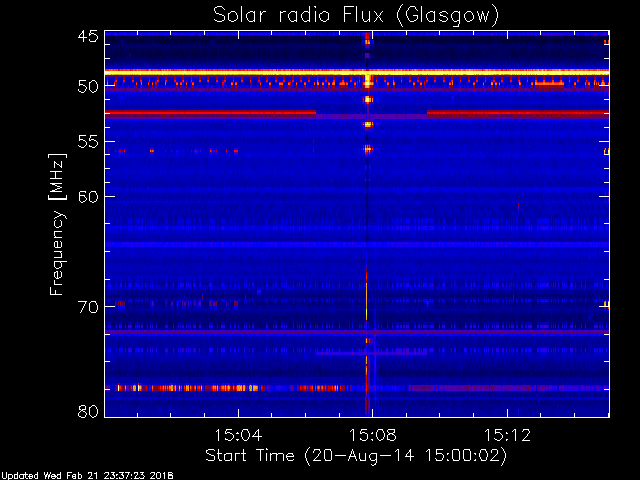
Task: Click the 'Start Time (20-Aug-14 15:00:02)' label
Action: pyautogui.click(x=356, y=456)
